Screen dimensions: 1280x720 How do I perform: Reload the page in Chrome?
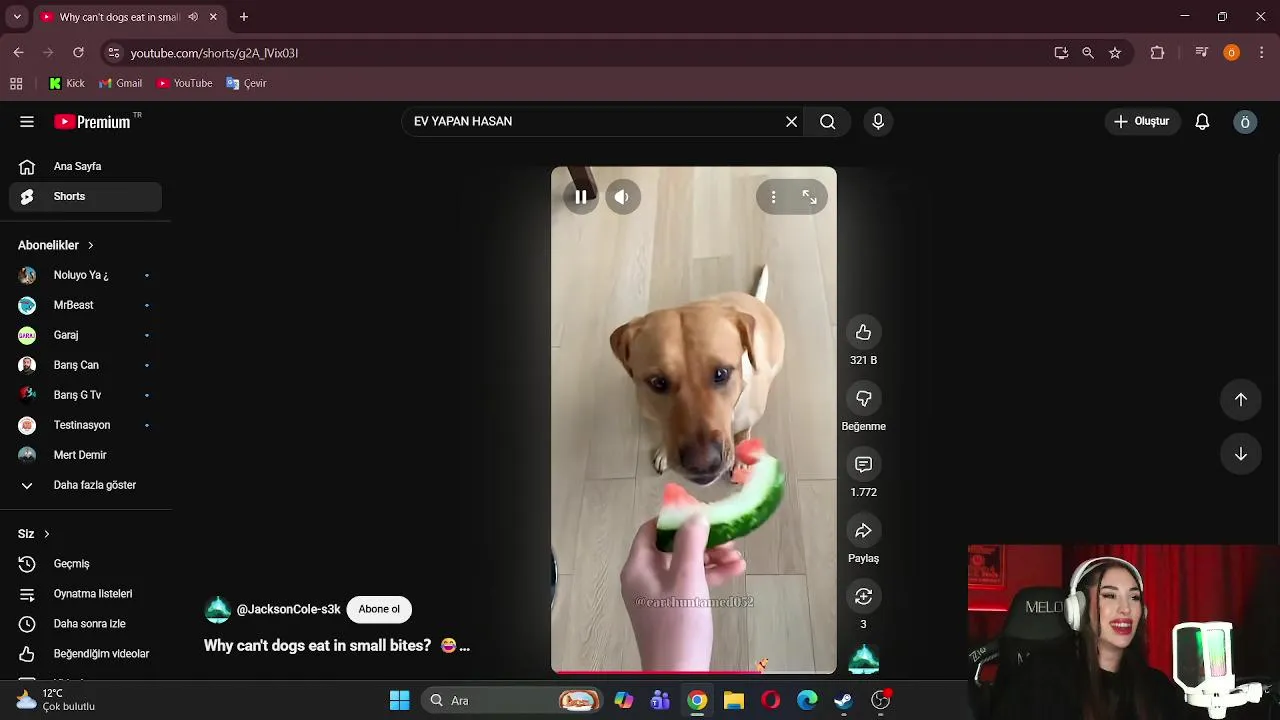78,53
